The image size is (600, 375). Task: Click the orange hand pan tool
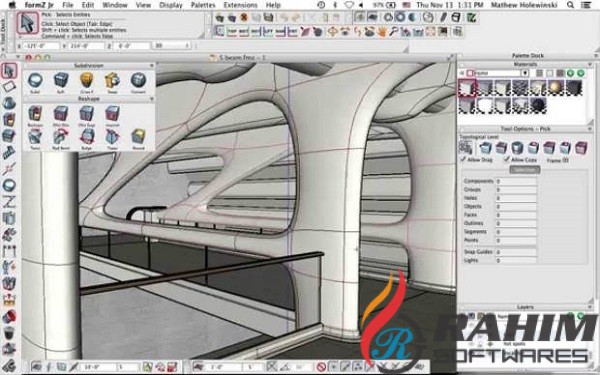(x=382, y=32)
